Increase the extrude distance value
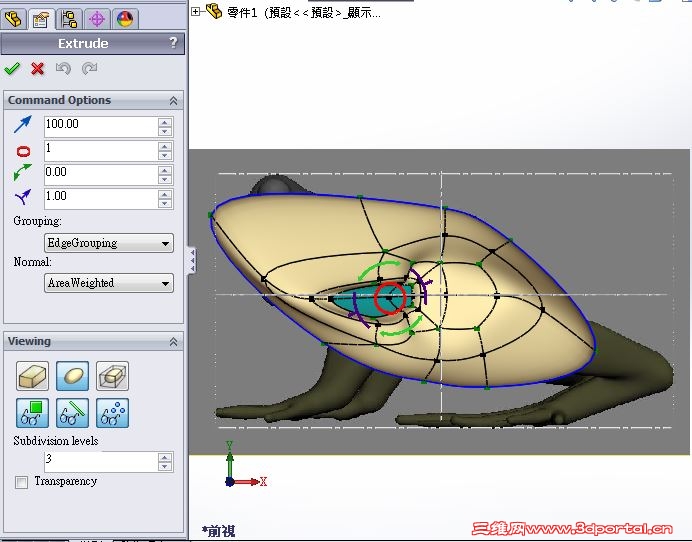 click(165, 123)
